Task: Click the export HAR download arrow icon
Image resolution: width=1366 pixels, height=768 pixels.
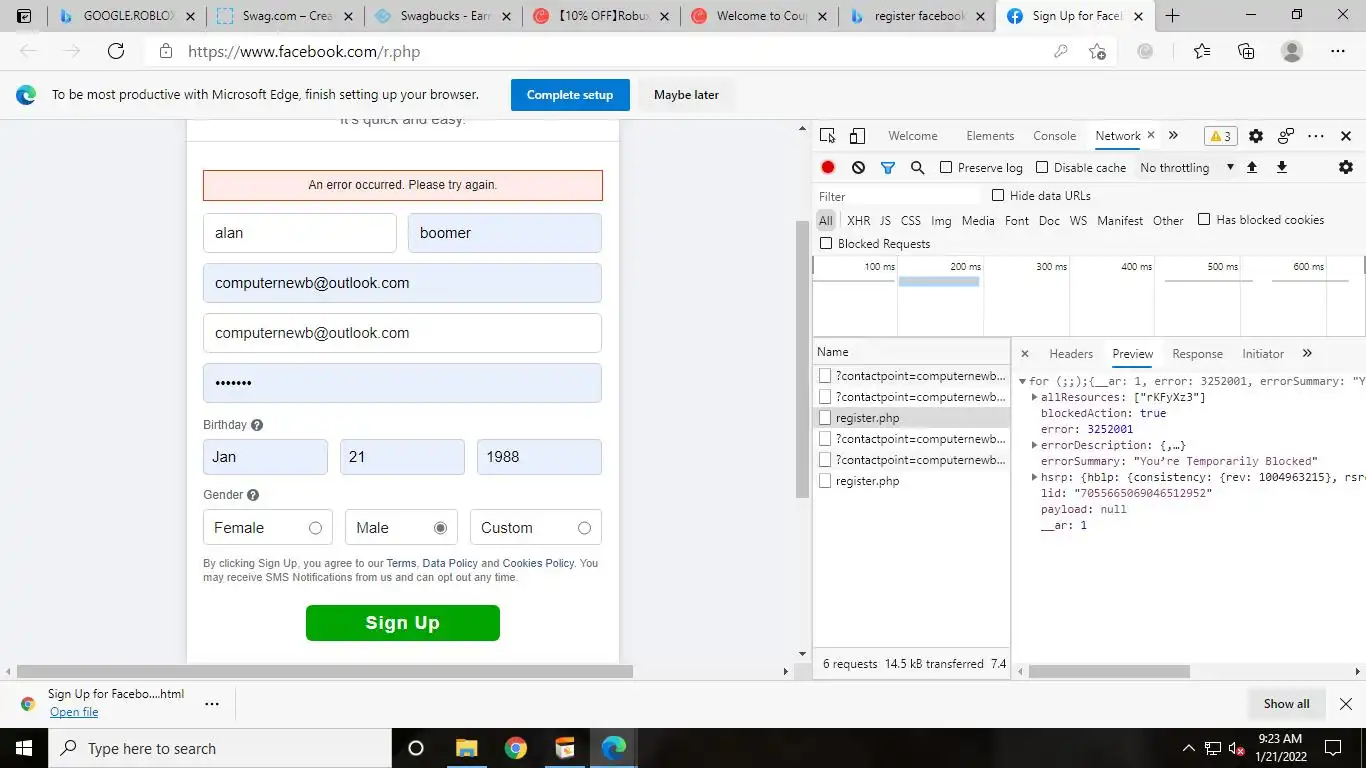Action: [x=1282, y=167]
